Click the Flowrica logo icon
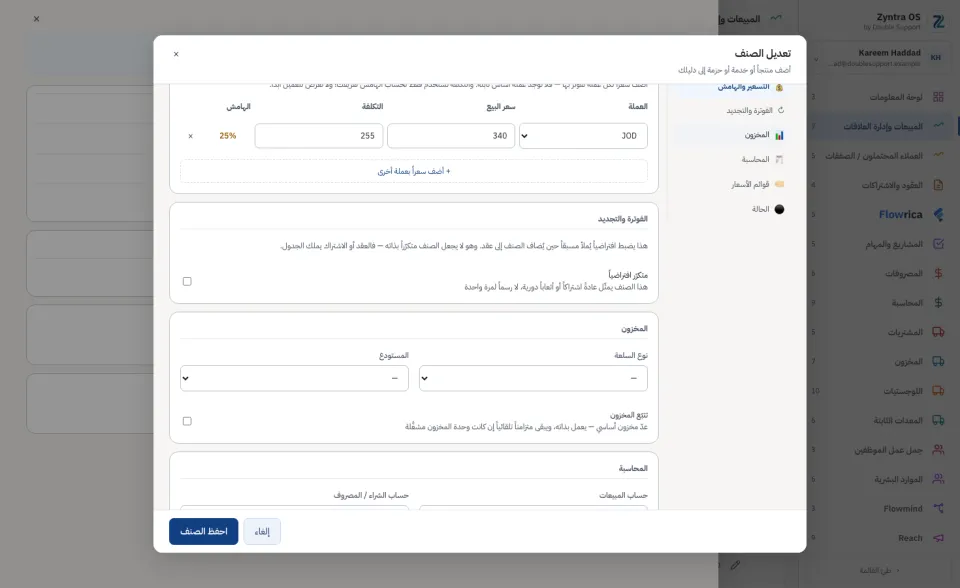The image size is (960, 588). [938, 214]
